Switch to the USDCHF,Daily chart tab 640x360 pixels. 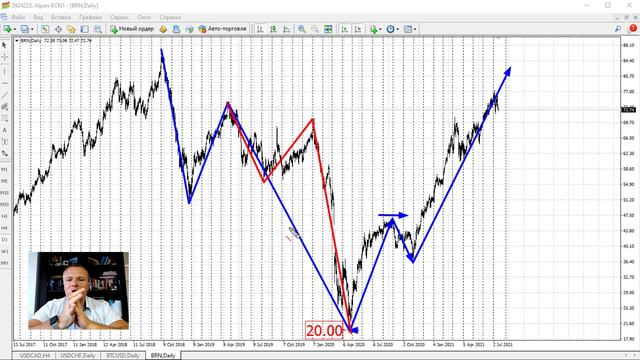pyautogui.click(x=78, y=356)
